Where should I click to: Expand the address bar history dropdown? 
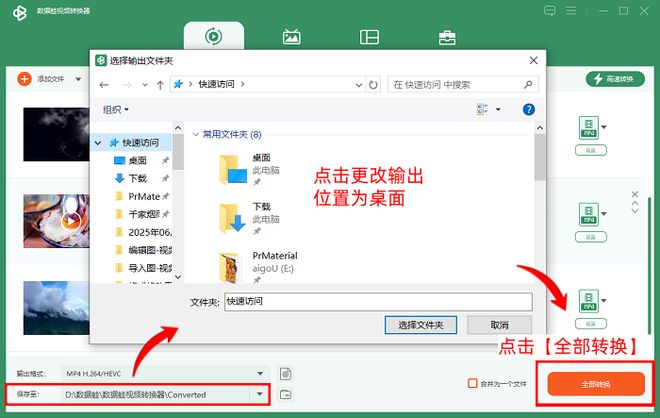[359, 85]
